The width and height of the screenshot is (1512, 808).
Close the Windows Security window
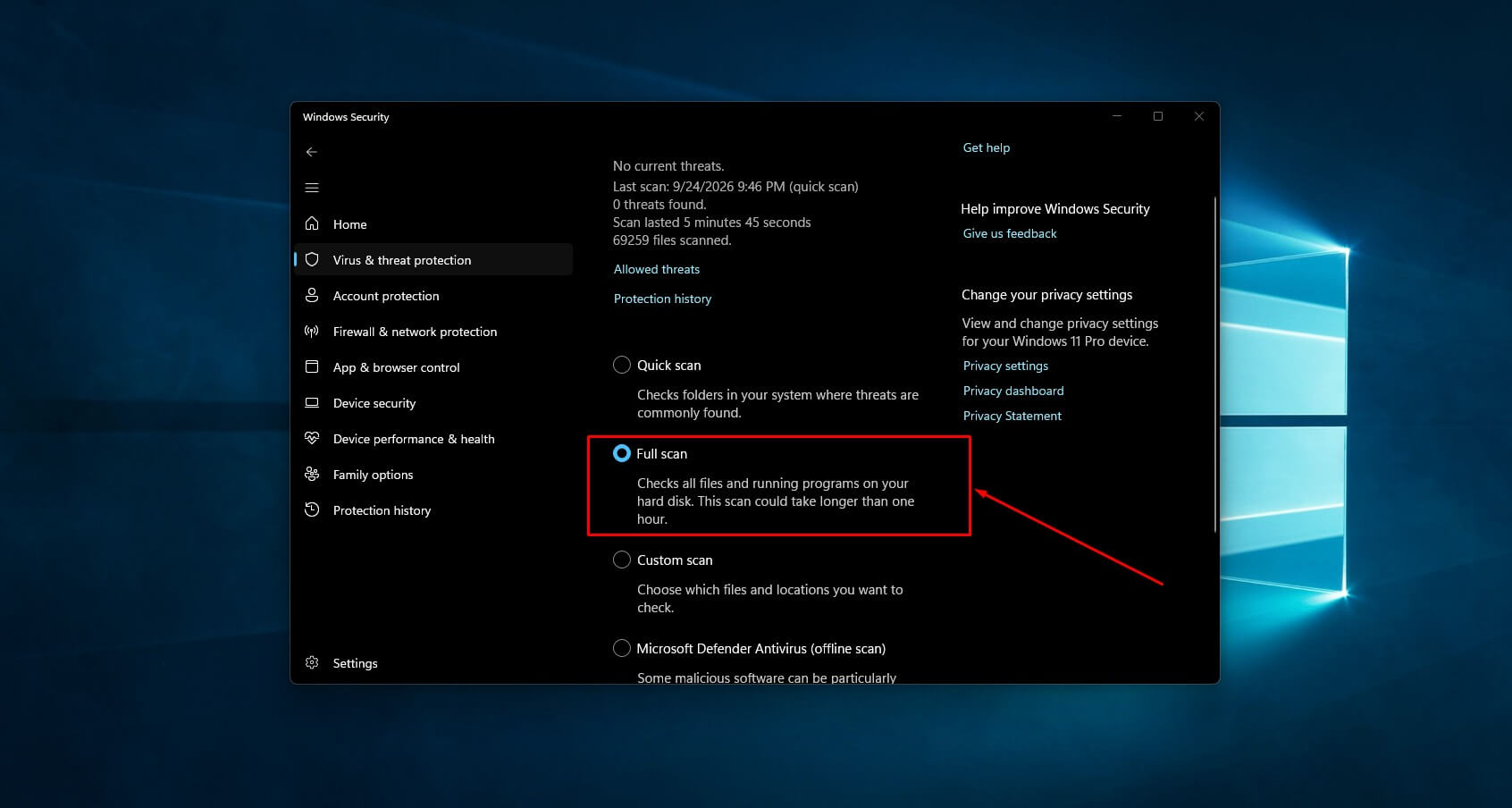[1199, 116]
